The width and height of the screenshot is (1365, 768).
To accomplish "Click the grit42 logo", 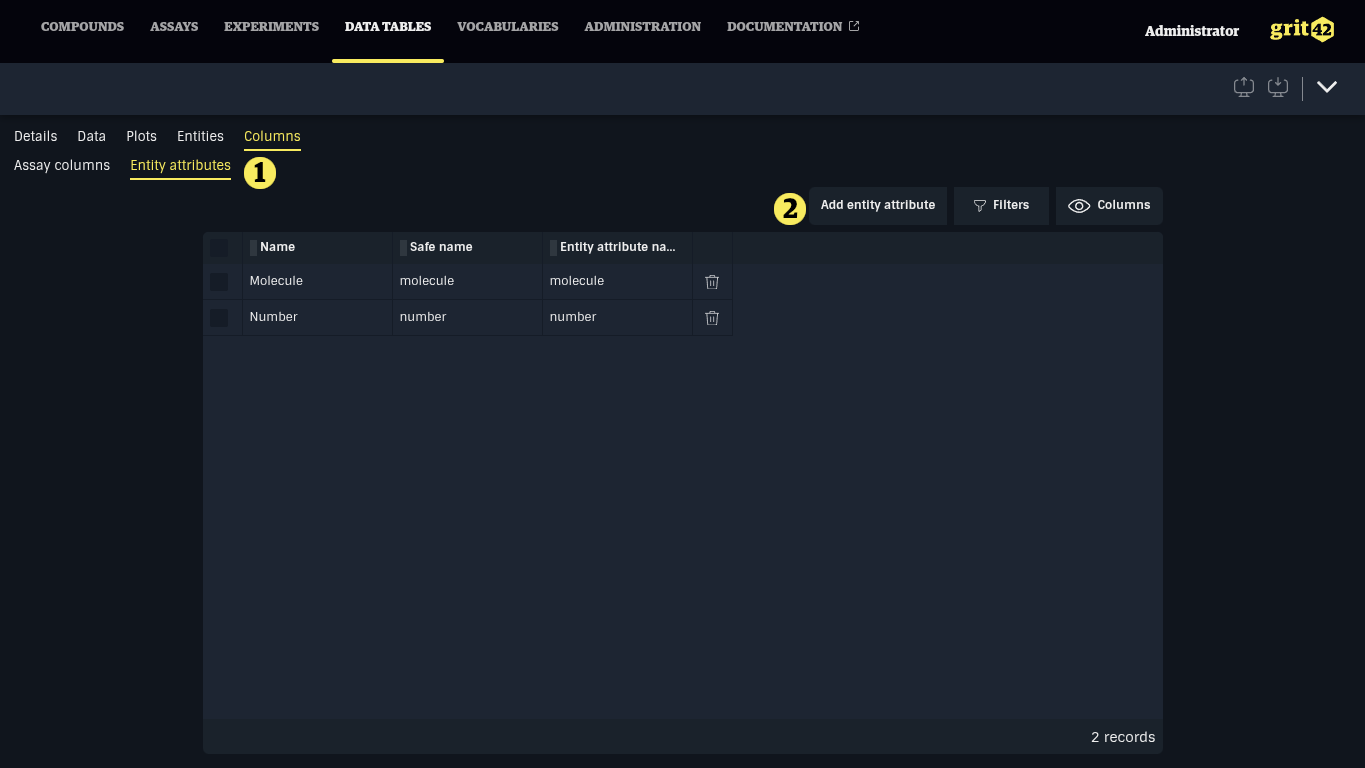I will [x=1302, y=30].
